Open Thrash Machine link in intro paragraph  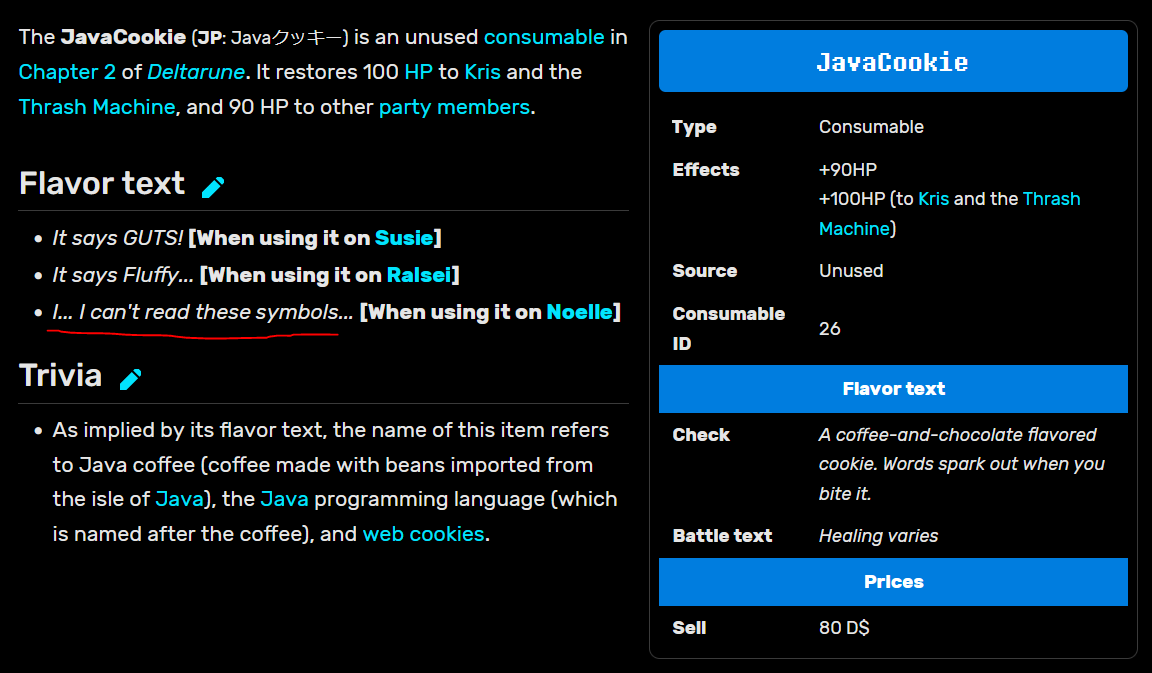97,107
